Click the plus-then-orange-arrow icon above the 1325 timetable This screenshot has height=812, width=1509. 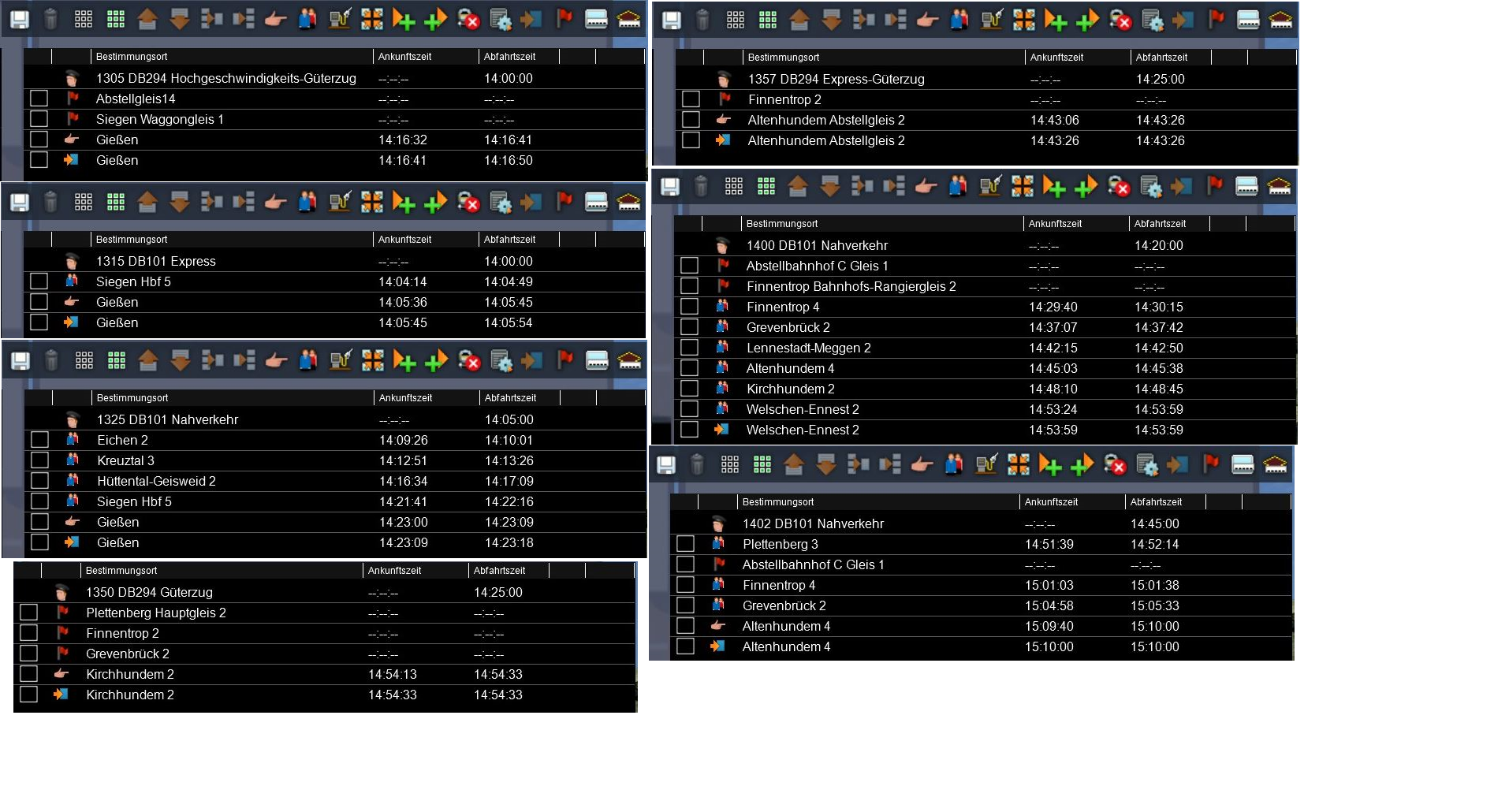click(436, 361)
